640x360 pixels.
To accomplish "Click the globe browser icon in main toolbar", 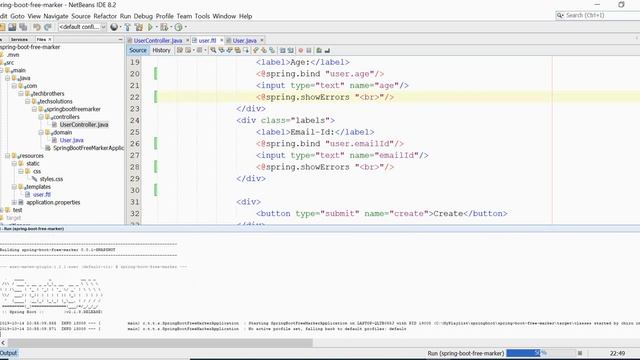I will coord(114,27).
